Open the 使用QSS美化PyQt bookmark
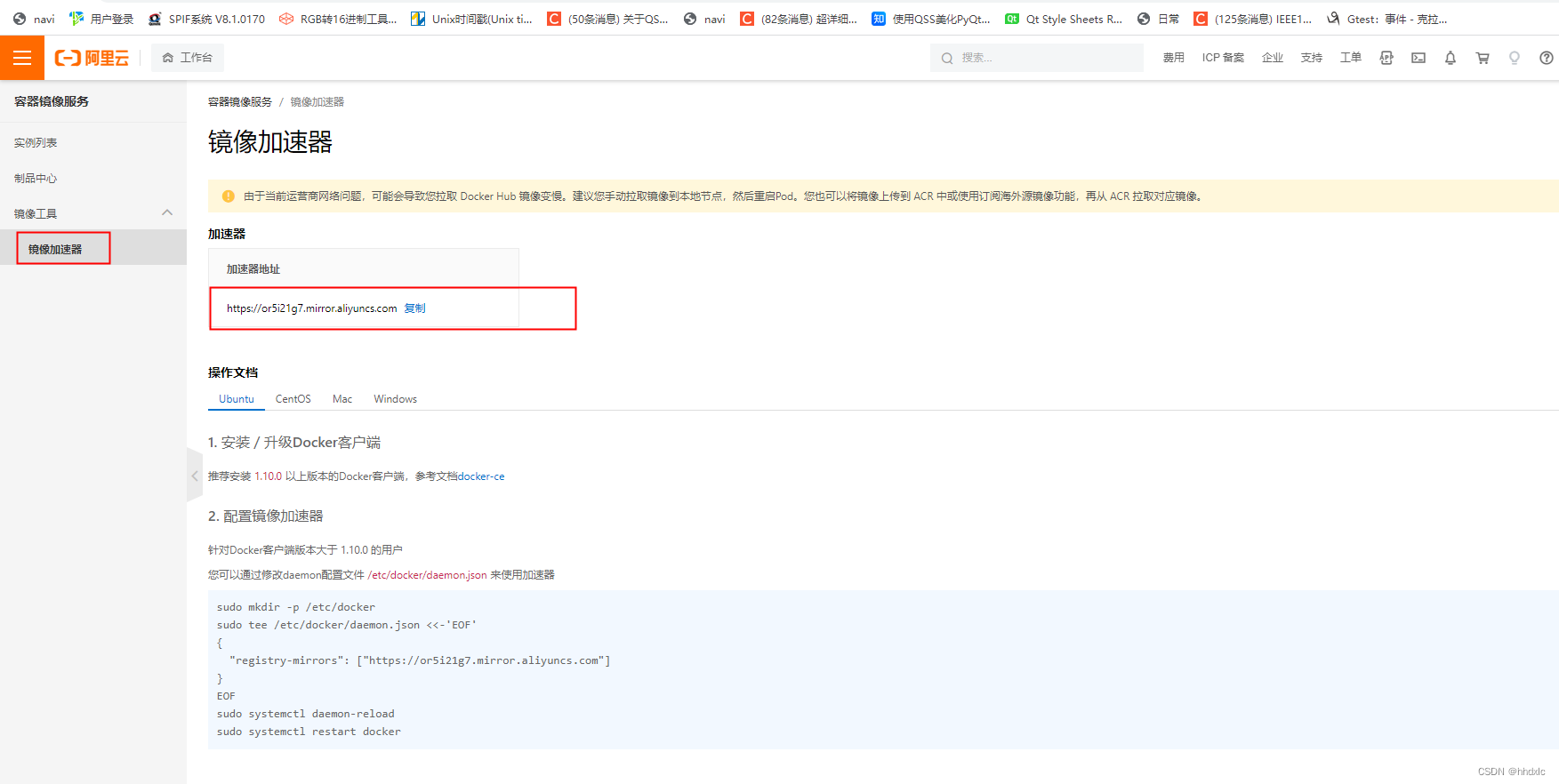Viewport: 1559px width, 784px height. point(931,19)
